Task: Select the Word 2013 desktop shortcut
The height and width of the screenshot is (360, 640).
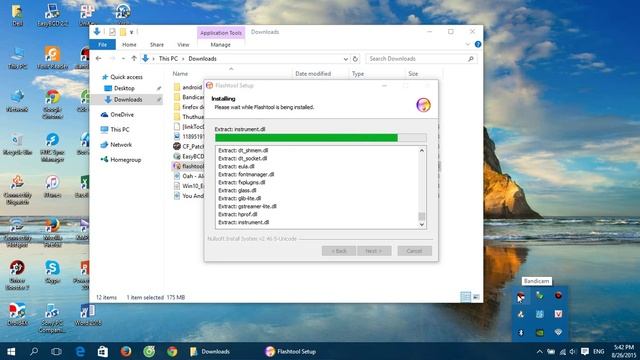Action: (87, 315)
